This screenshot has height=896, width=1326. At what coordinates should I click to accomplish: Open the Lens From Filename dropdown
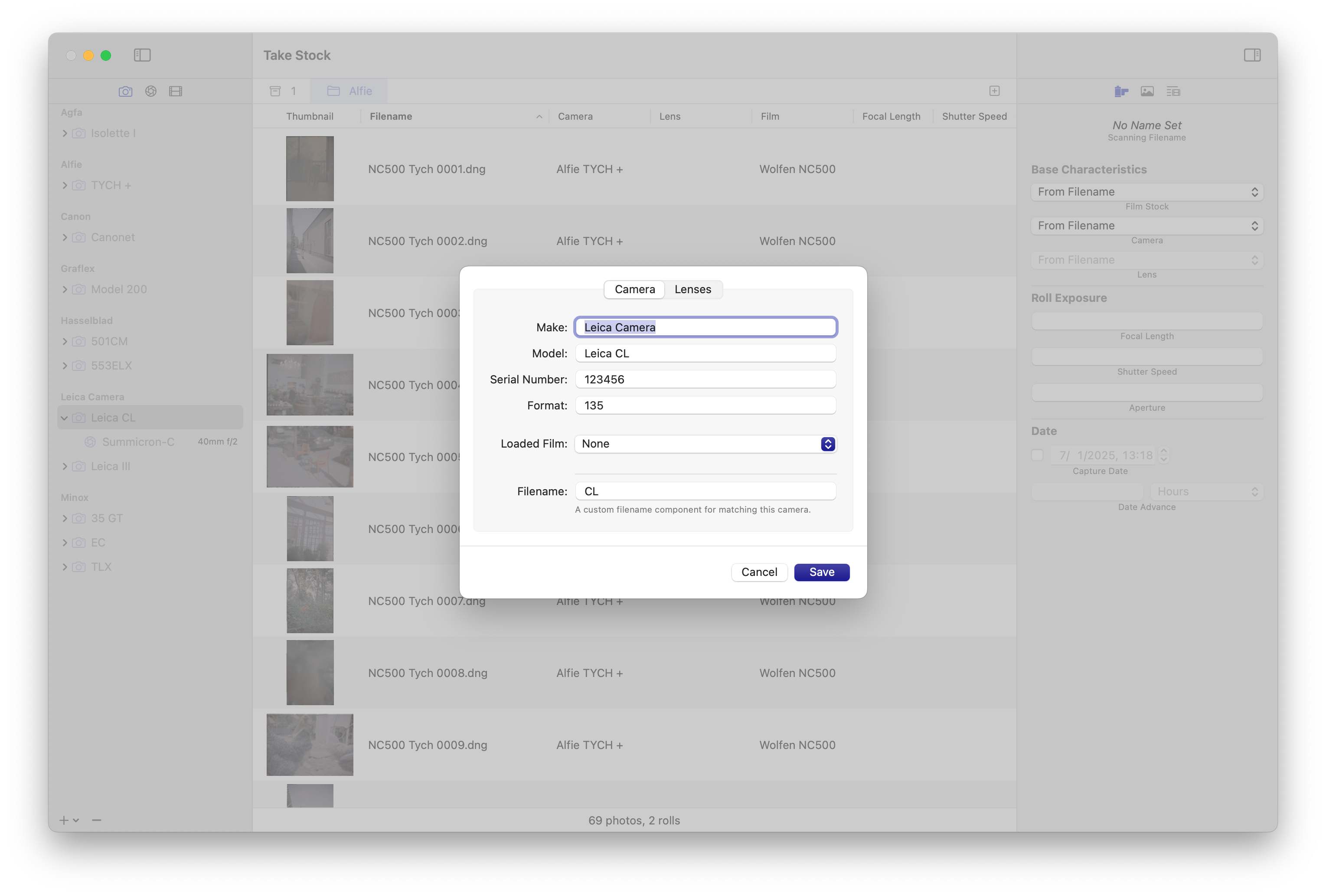pyautogui.click(x=1147, y=260)
